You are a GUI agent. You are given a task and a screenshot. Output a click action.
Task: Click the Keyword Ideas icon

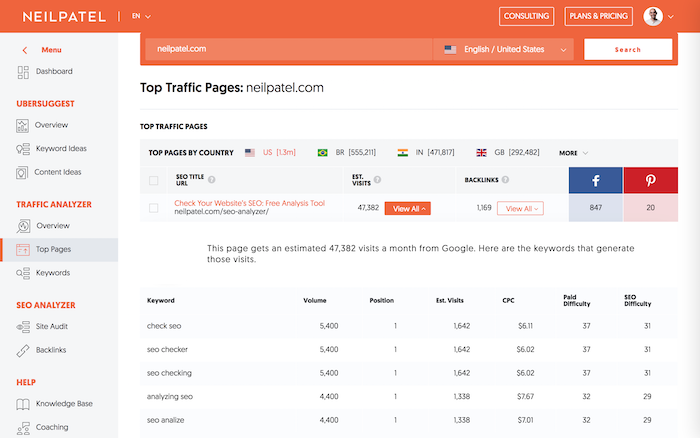click(x=23, y=149)
